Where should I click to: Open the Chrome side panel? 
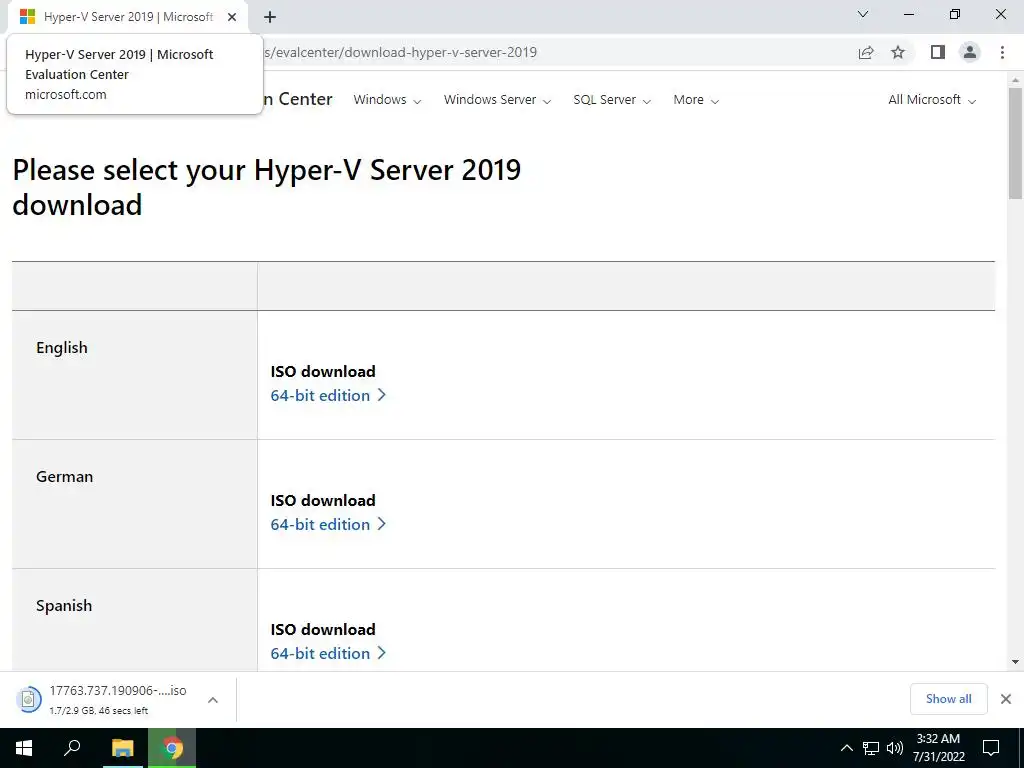937,52
